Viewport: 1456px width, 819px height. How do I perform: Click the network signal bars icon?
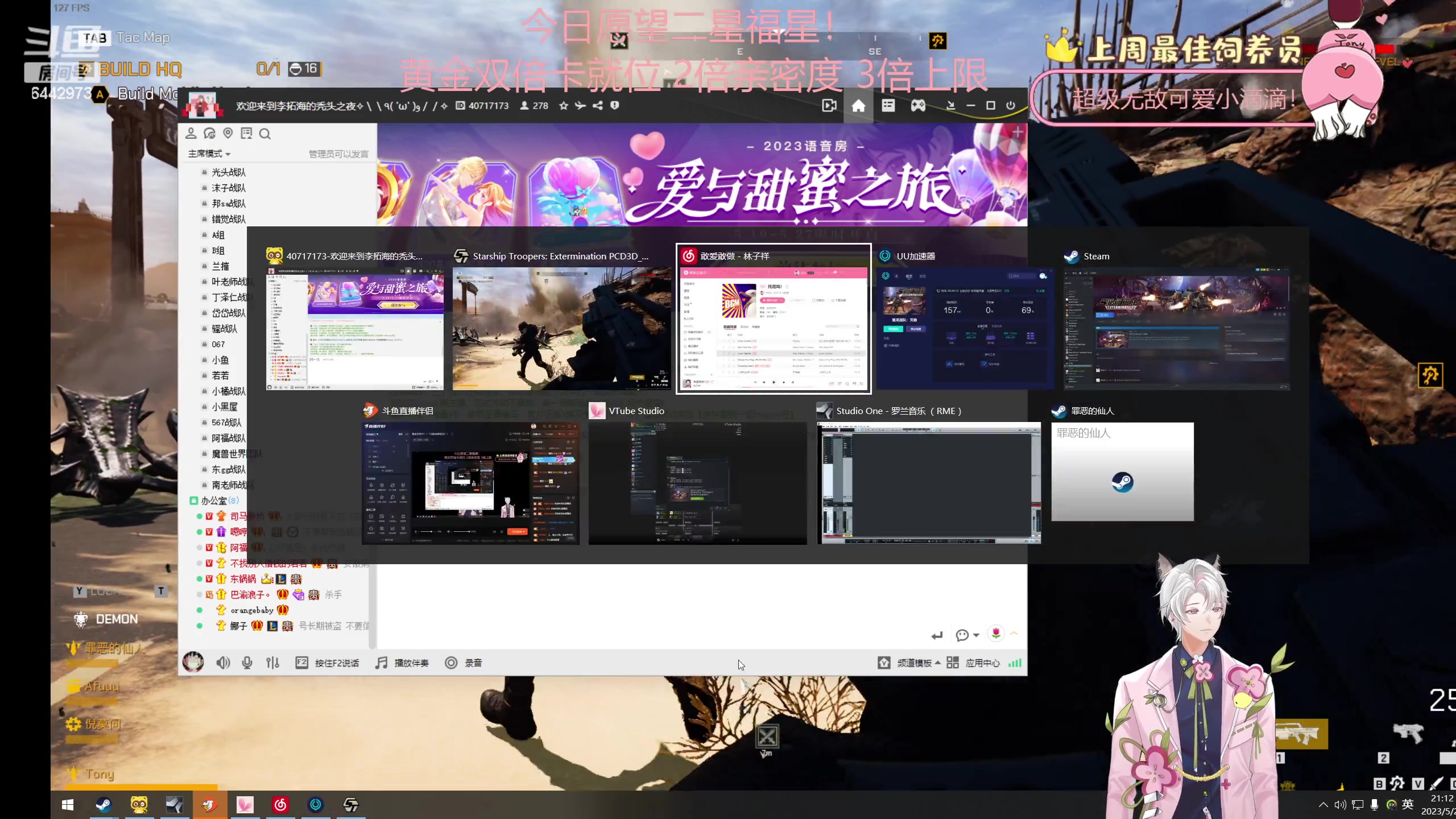pyautogui.click(x=1015, y=663)
